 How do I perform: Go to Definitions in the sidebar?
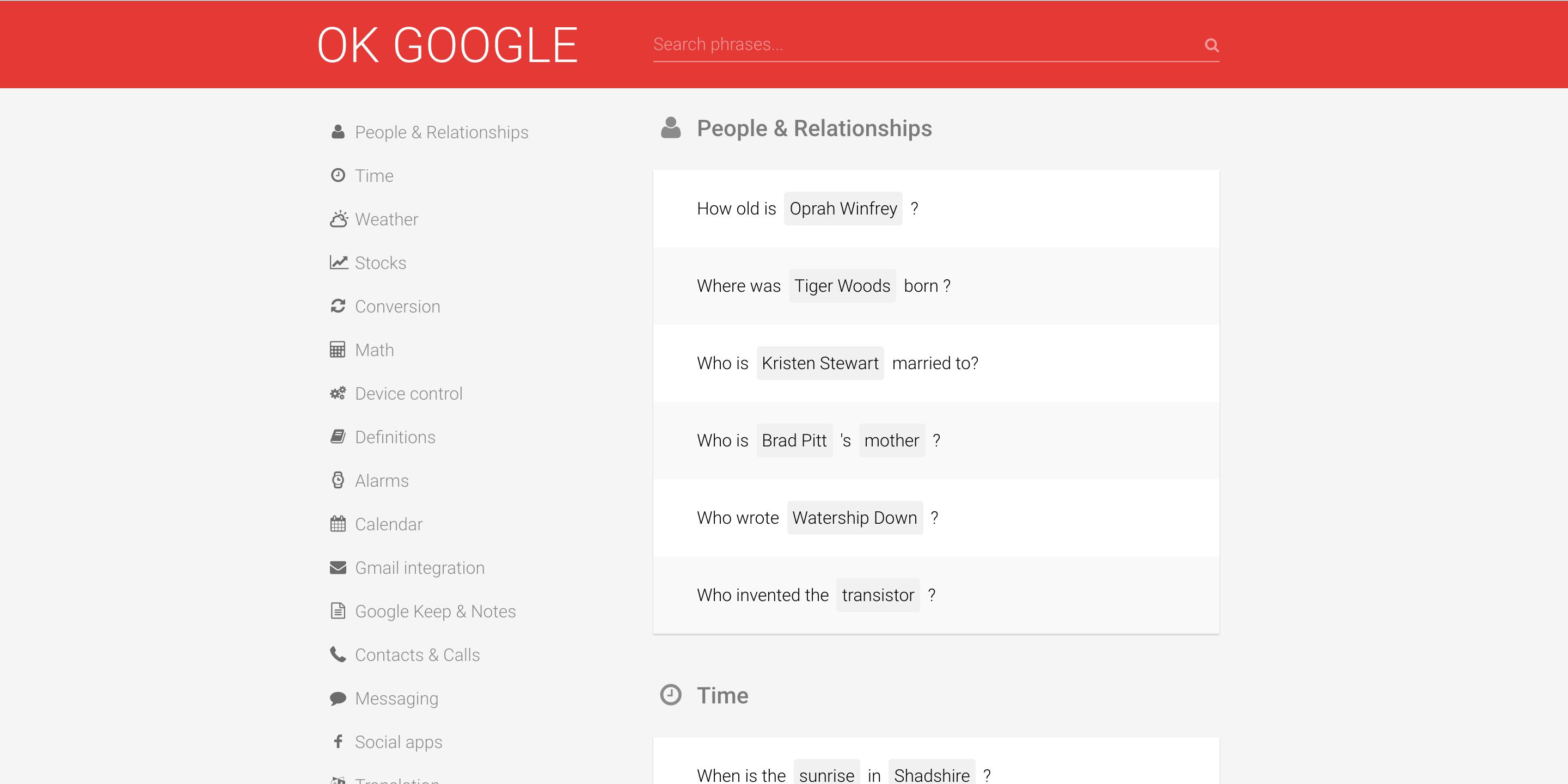tap(395, 437)
